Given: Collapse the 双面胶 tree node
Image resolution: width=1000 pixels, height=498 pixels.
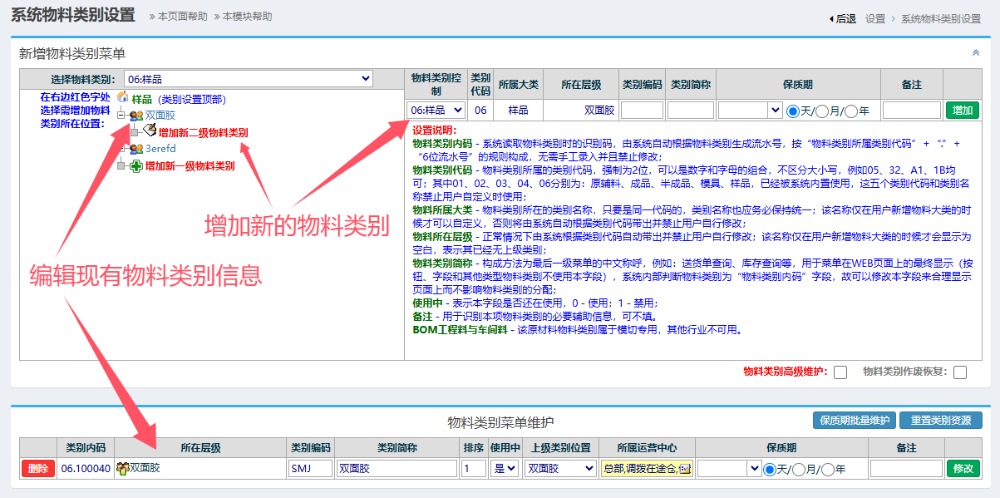Looking at the screenshot, I should [x=122, y=115].
